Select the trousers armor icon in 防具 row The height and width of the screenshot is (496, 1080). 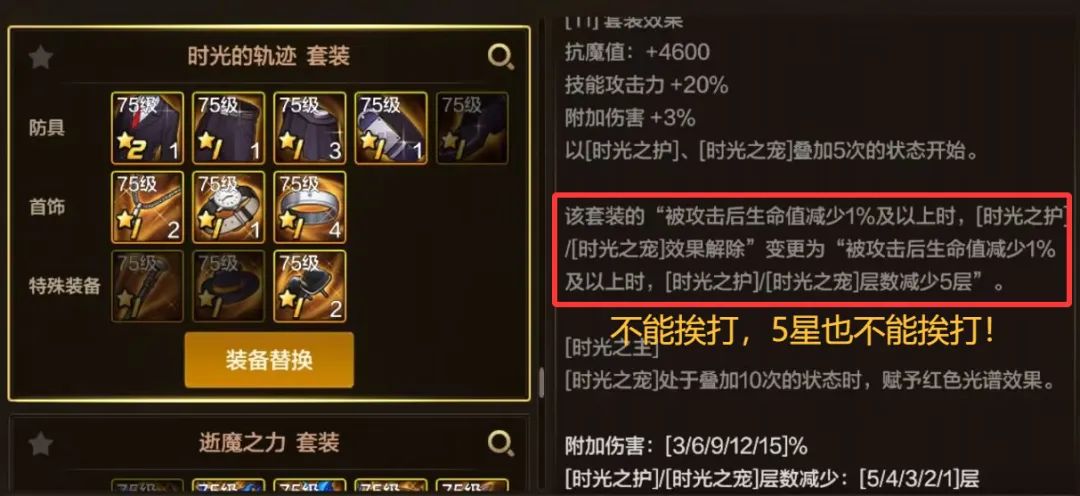[229, 128]
